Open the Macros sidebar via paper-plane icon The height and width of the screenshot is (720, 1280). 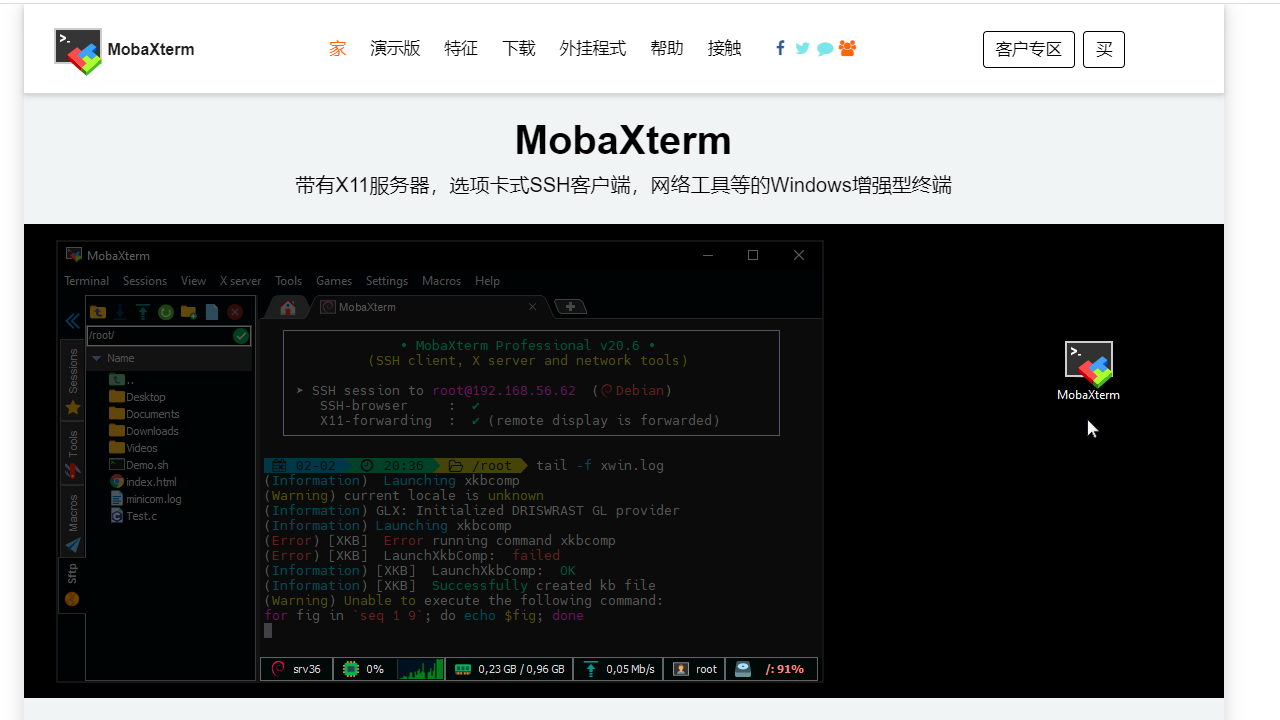click(x=72, y=545)
